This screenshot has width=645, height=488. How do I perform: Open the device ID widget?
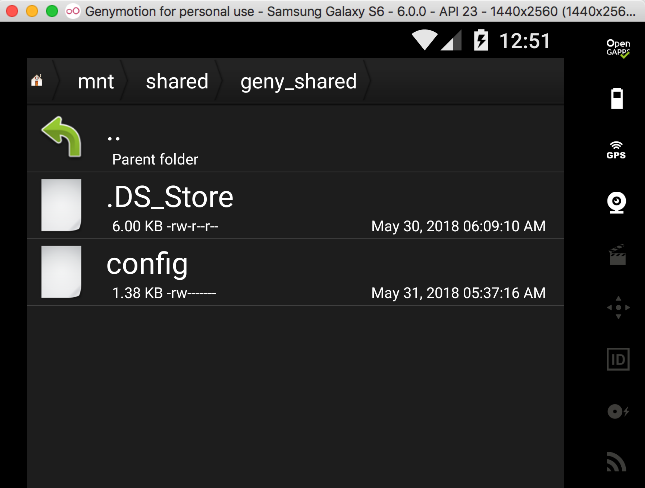(x=618, y=360)
